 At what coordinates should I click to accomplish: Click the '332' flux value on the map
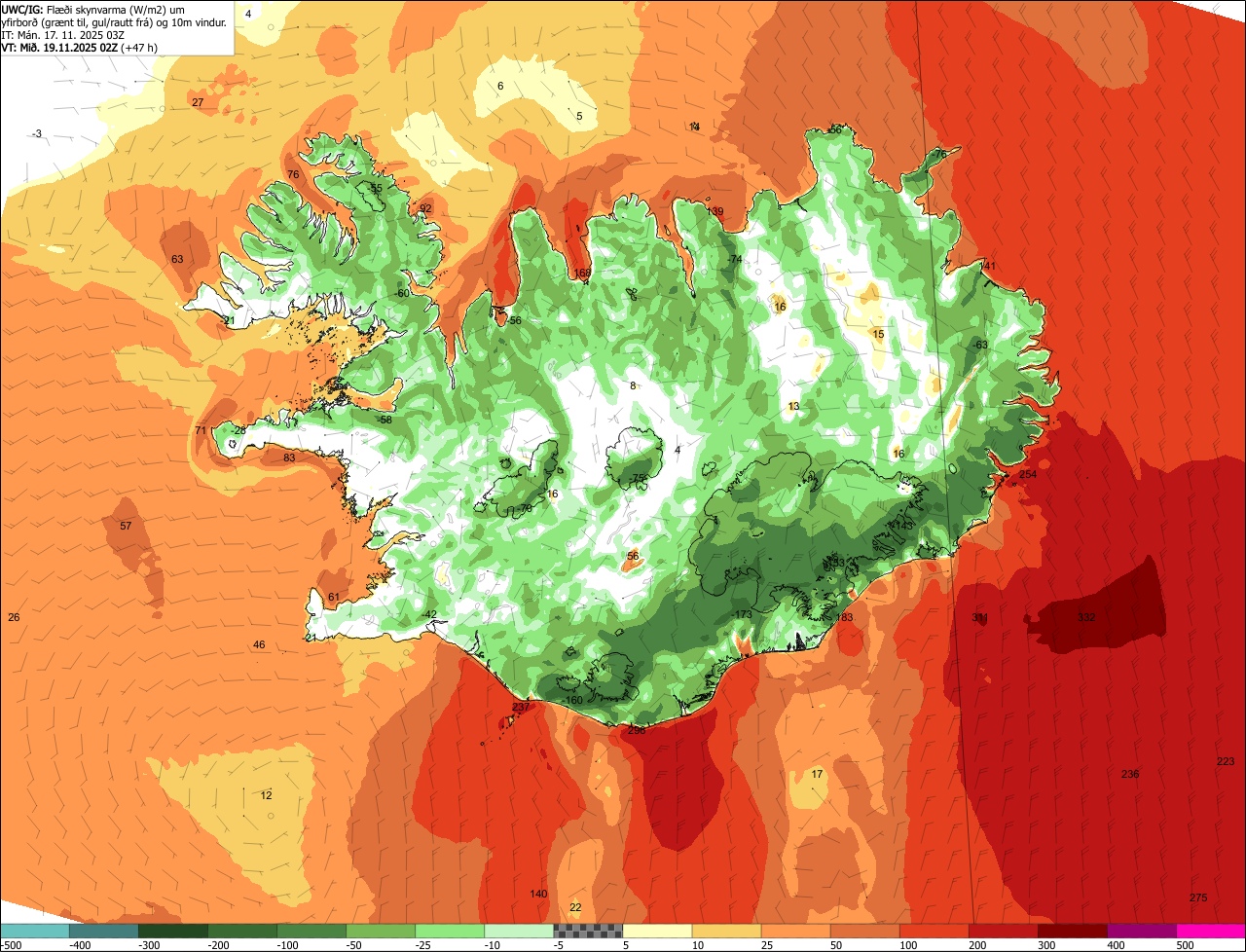coord(1086,618)
